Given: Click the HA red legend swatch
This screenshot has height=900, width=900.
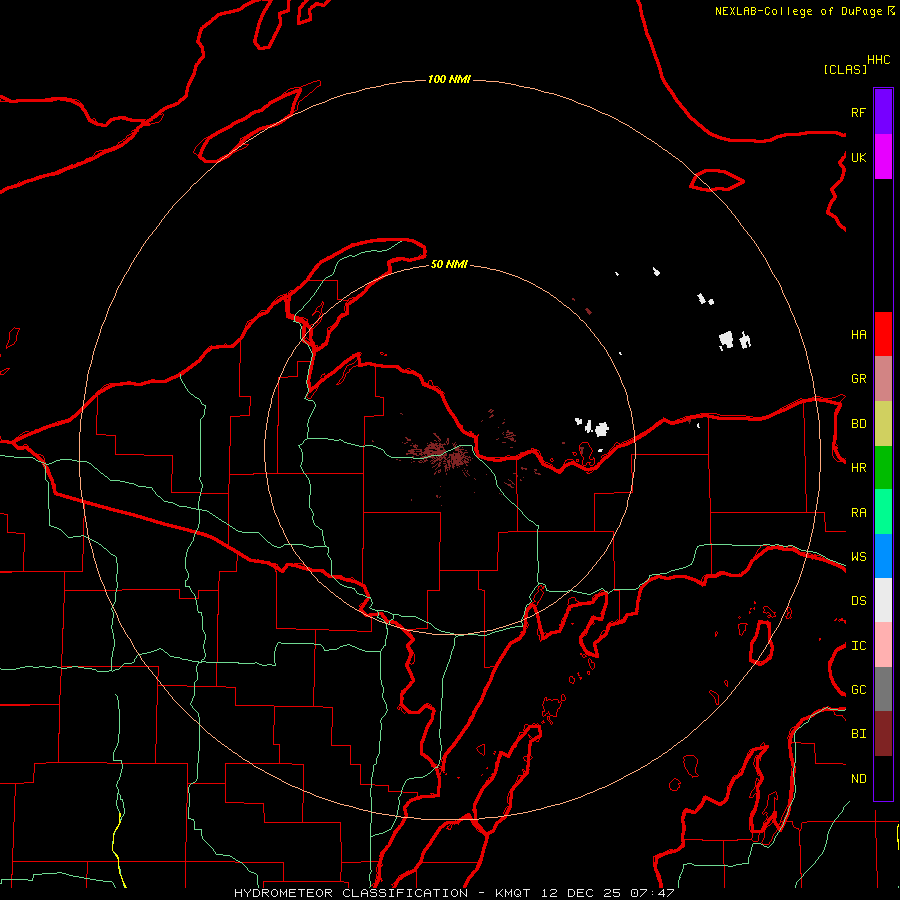Looking at the screenshot, I should pos(883,334).
